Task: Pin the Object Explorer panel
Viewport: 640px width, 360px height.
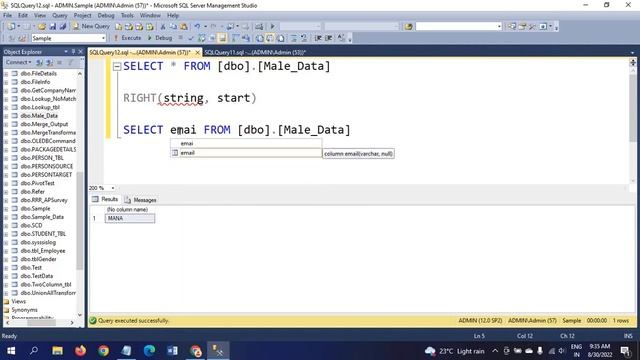Action: [73, 51]
